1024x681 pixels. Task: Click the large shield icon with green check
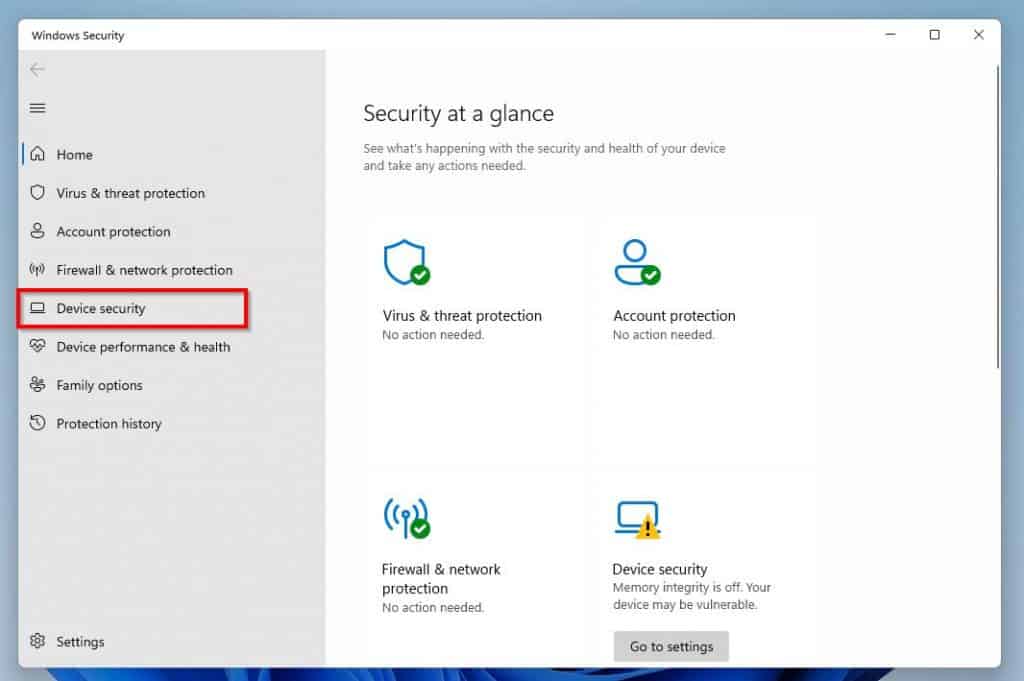[406, 262]
